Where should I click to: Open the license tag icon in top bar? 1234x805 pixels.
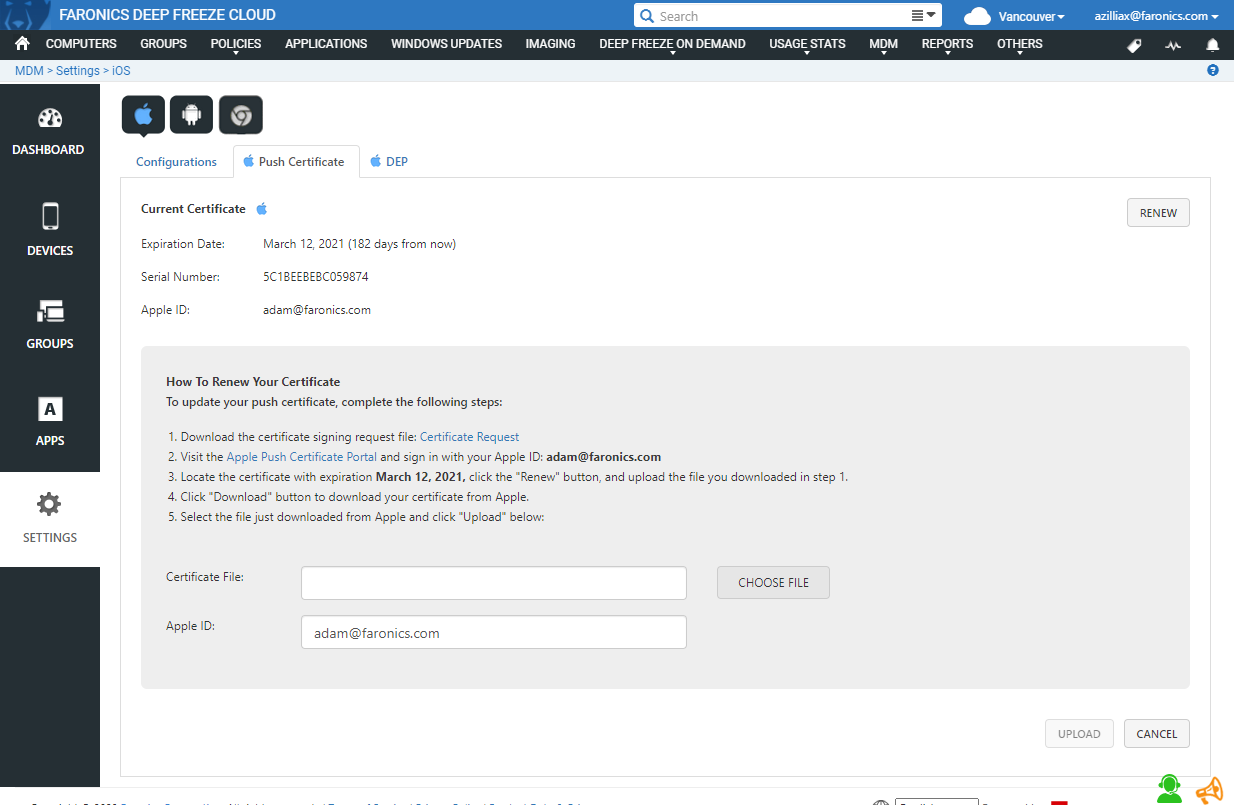[1134, 45]
